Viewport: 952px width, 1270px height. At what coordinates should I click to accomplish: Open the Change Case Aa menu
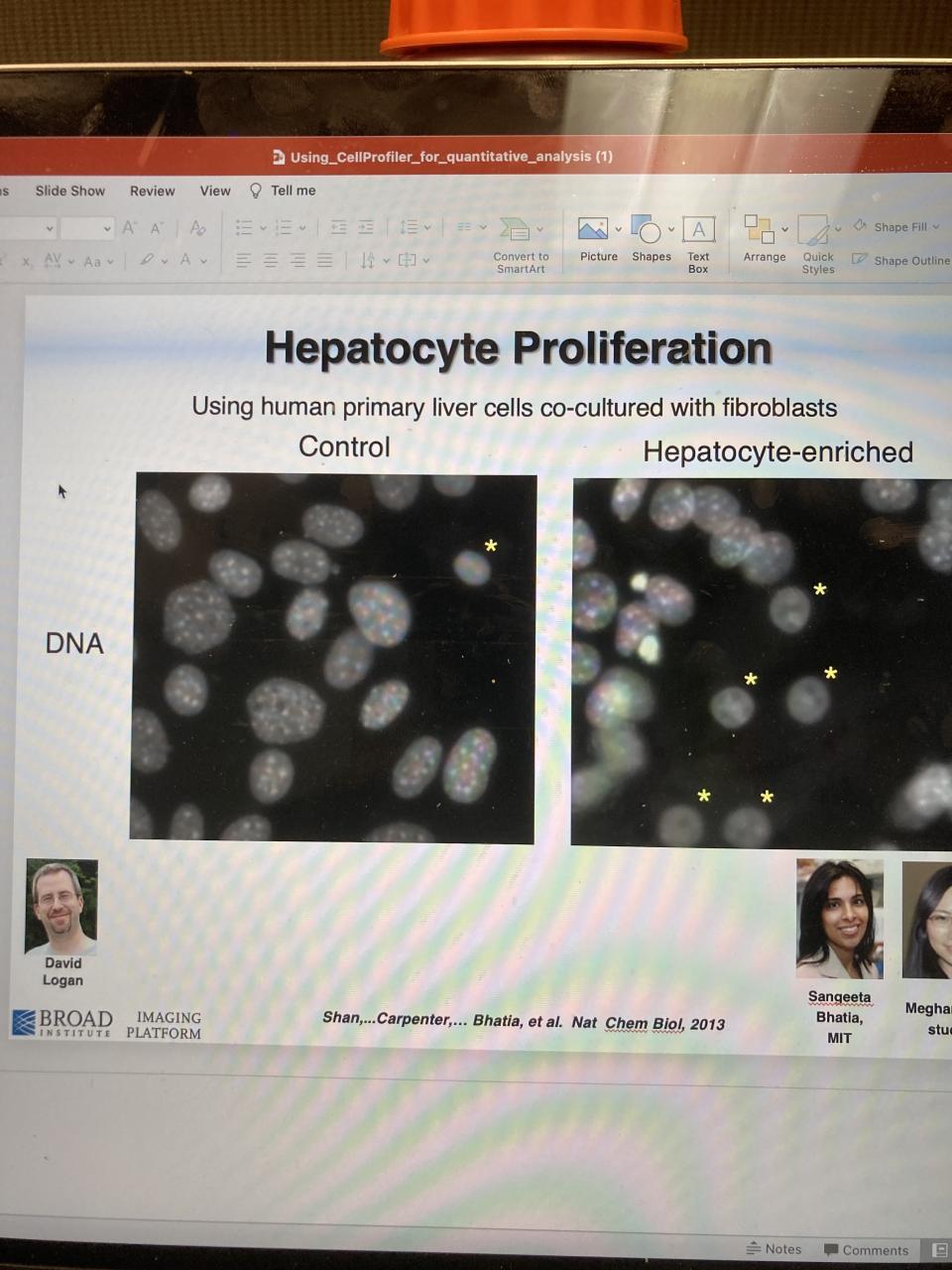tap(98, 261)
